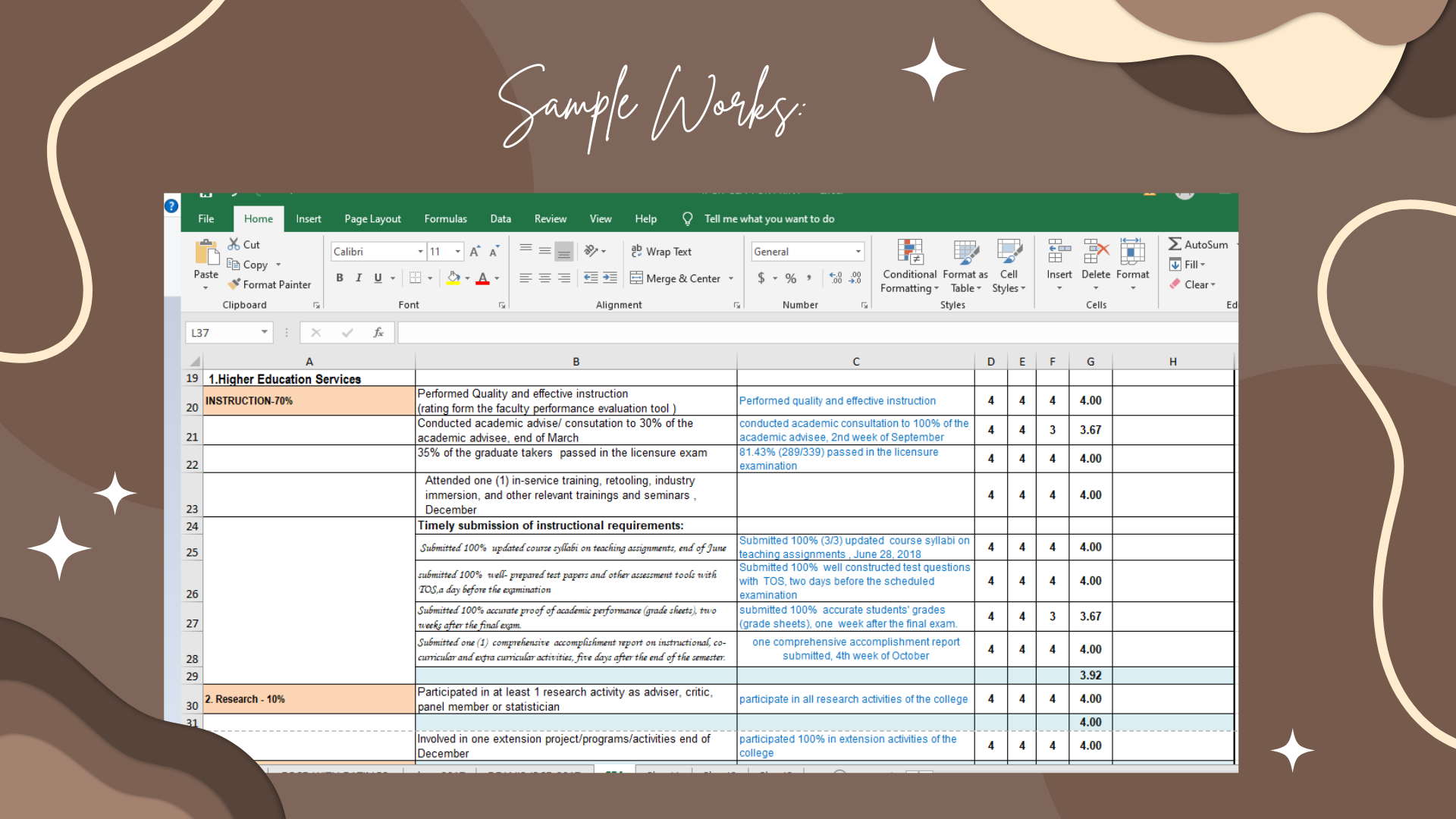Image resolution: width=1456 pixels, height=819 pixels.
Task: Open Cell Styles gallery
Action: [x=1009, y=266]
